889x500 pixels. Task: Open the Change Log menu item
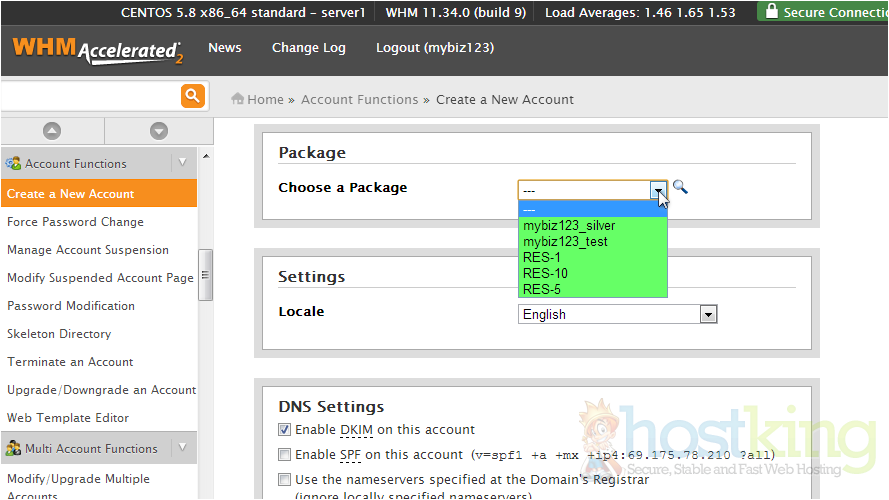pos(308,48)
